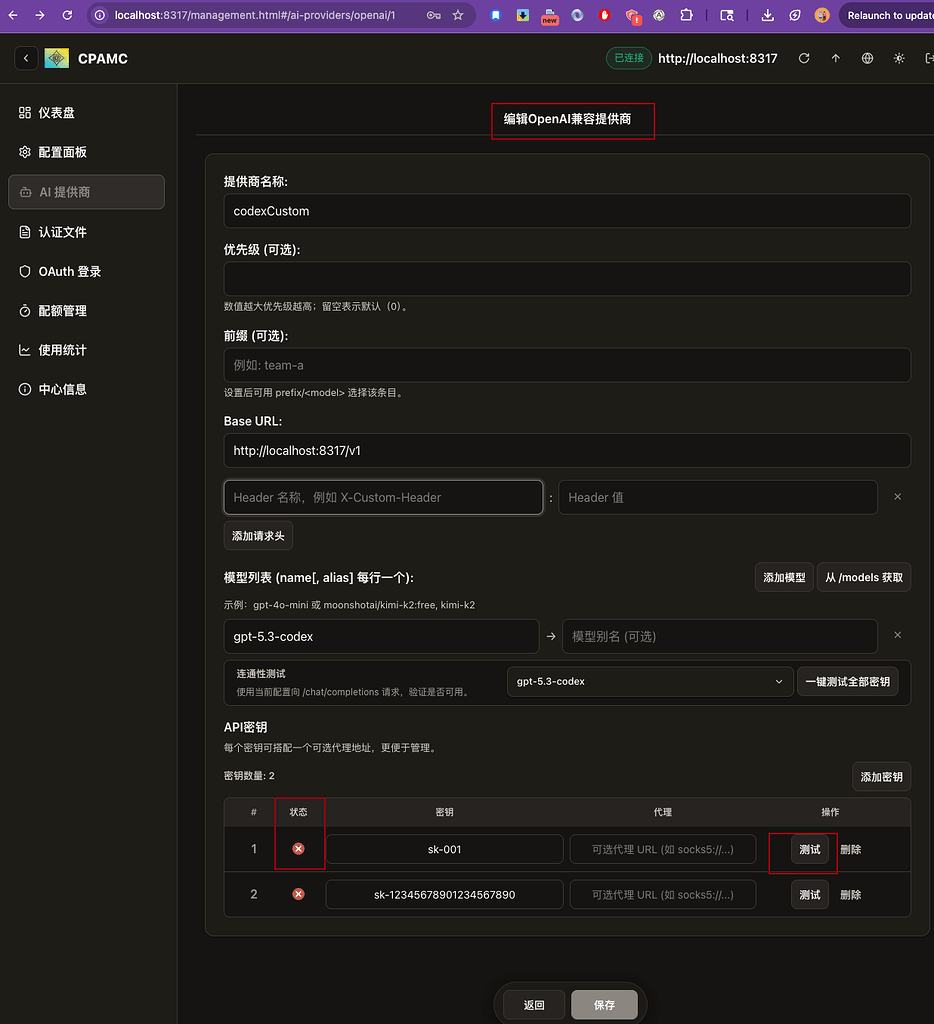Remove the gpt-5.3-codex model row with X
Image resolution: width=934 pixels, height=1024 pixels.
[x=897, y=635]
